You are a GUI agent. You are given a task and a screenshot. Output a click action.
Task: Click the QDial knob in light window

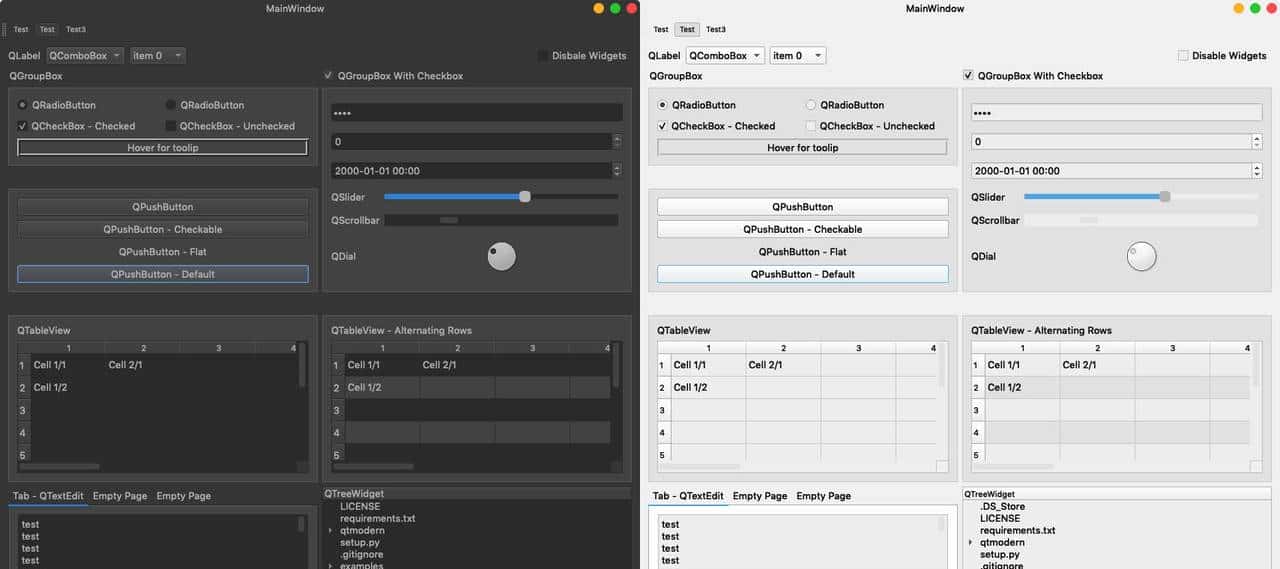pyautogui.click(x=1141, y=257)
